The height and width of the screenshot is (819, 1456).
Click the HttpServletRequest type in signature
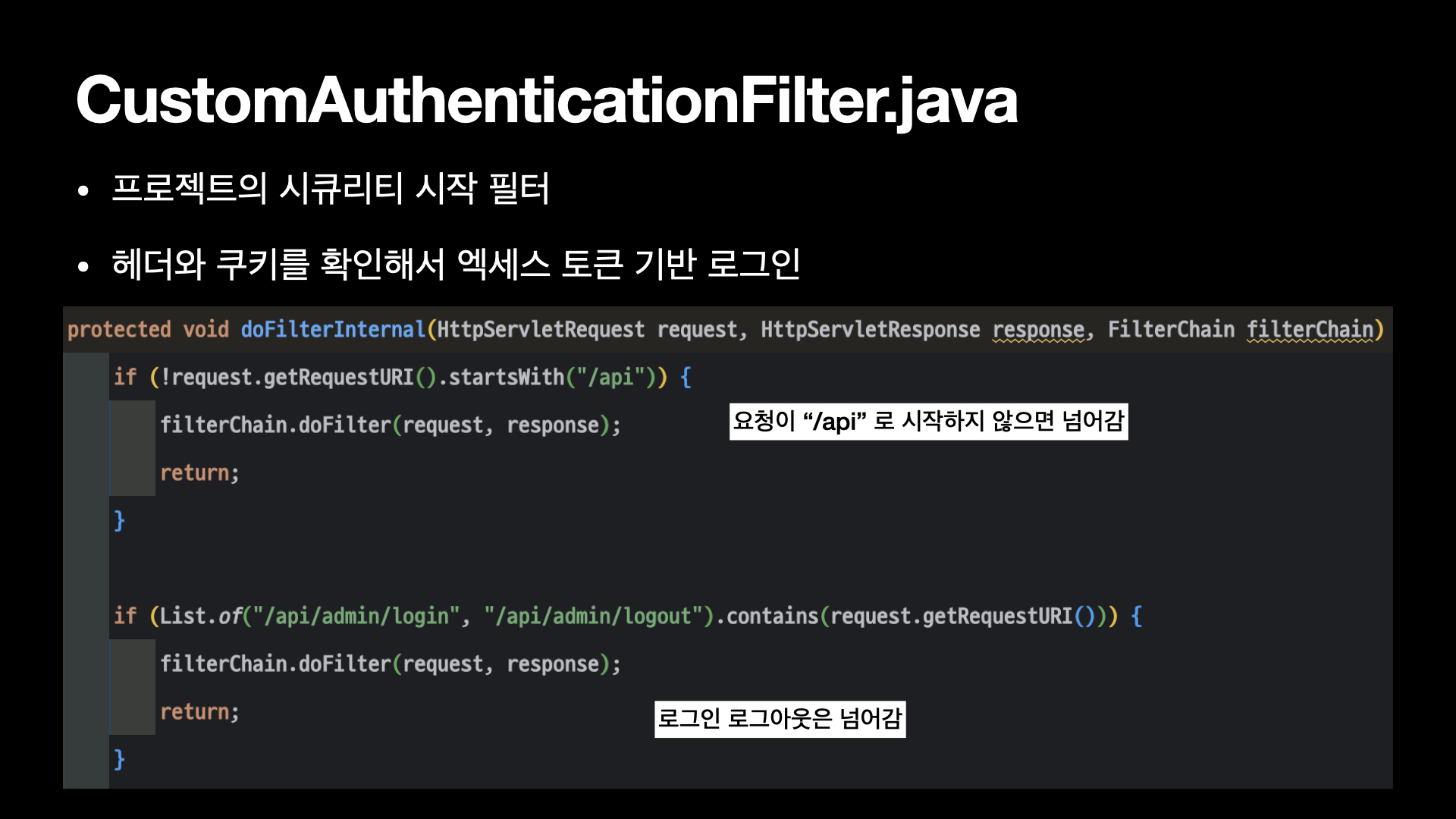540,330
